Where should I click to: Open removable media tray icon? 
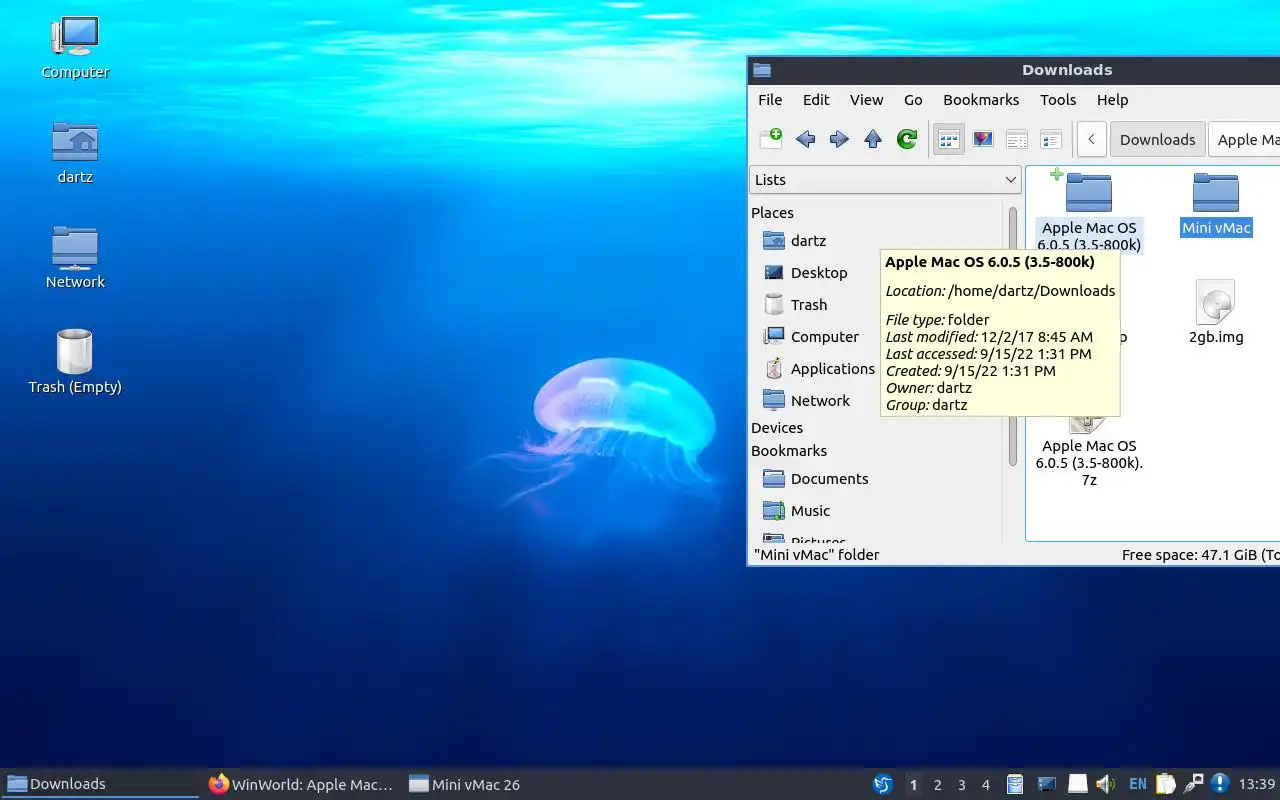(x=1077, y=784)
